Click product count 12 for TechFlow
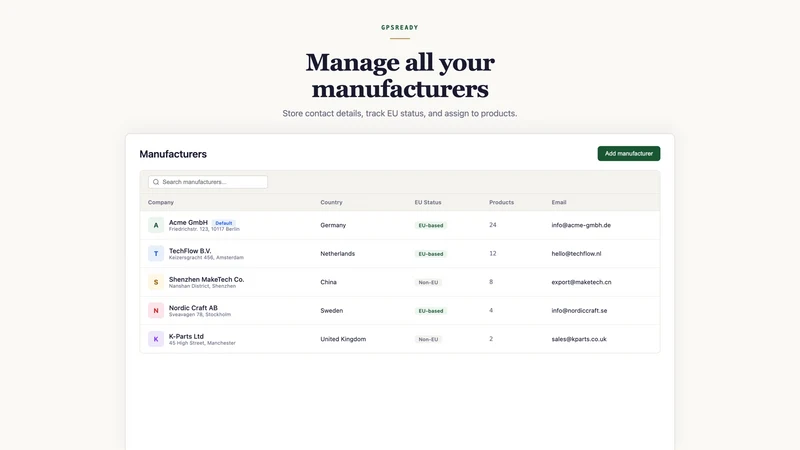Image resolution: width=800 pixels, height=450 pixels. [x=493, y=254]
